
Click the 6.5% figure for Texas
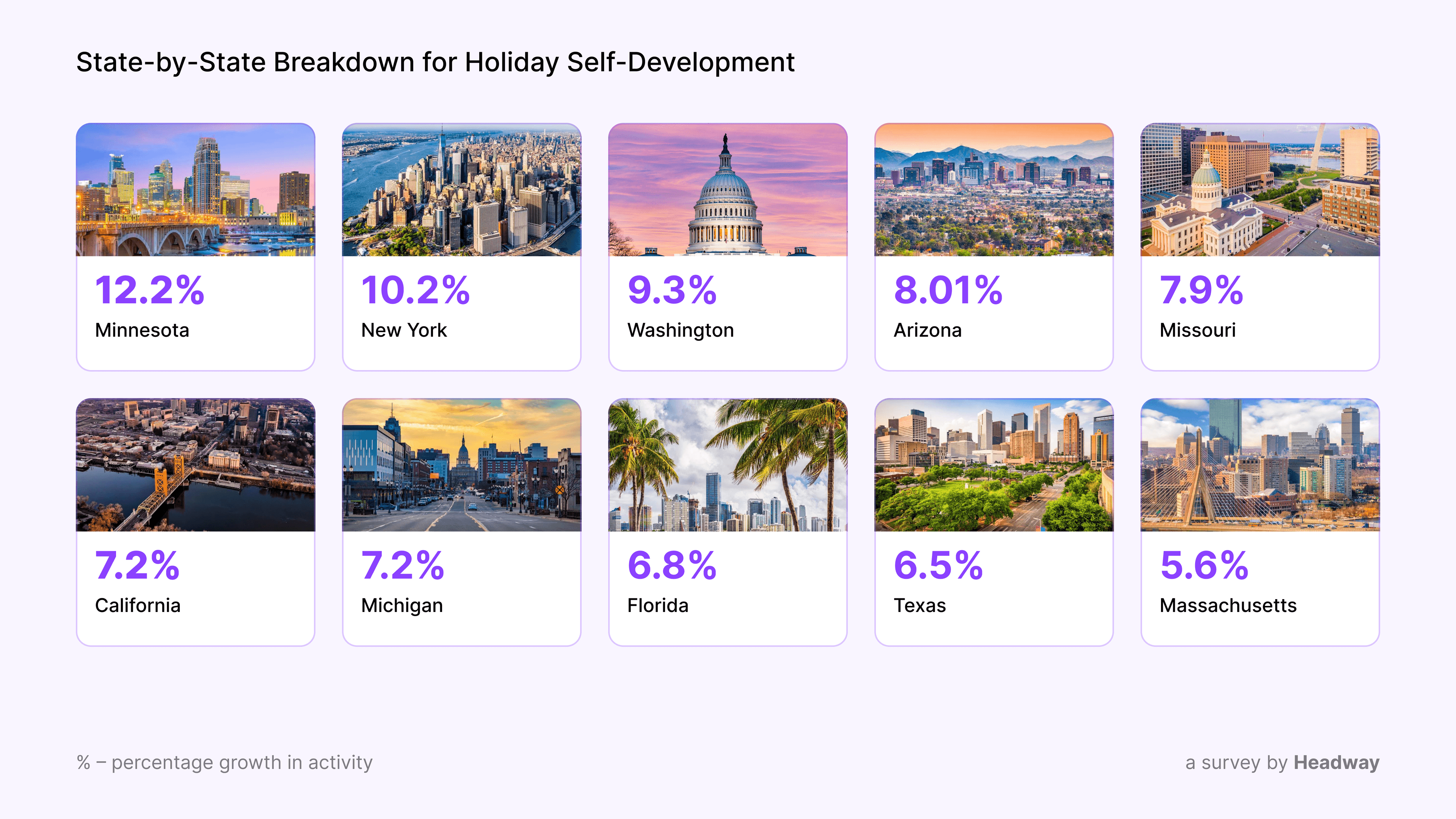(x=938, y=565)
